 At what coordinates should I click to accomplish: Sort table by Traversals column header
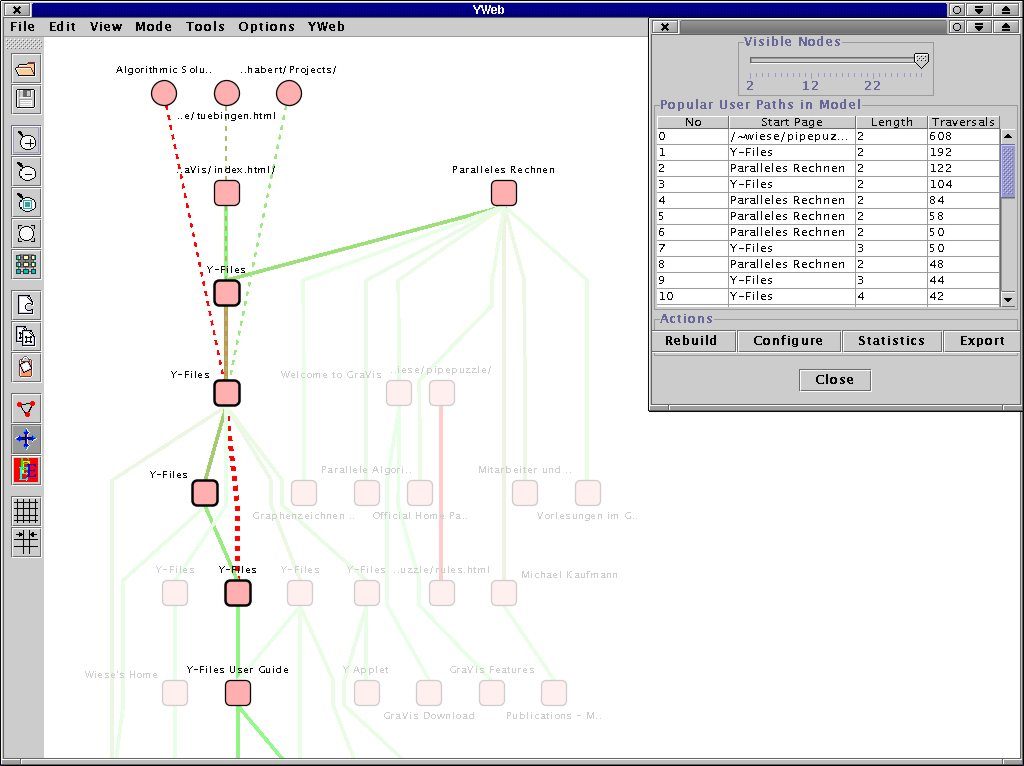[x=963, y=122]
